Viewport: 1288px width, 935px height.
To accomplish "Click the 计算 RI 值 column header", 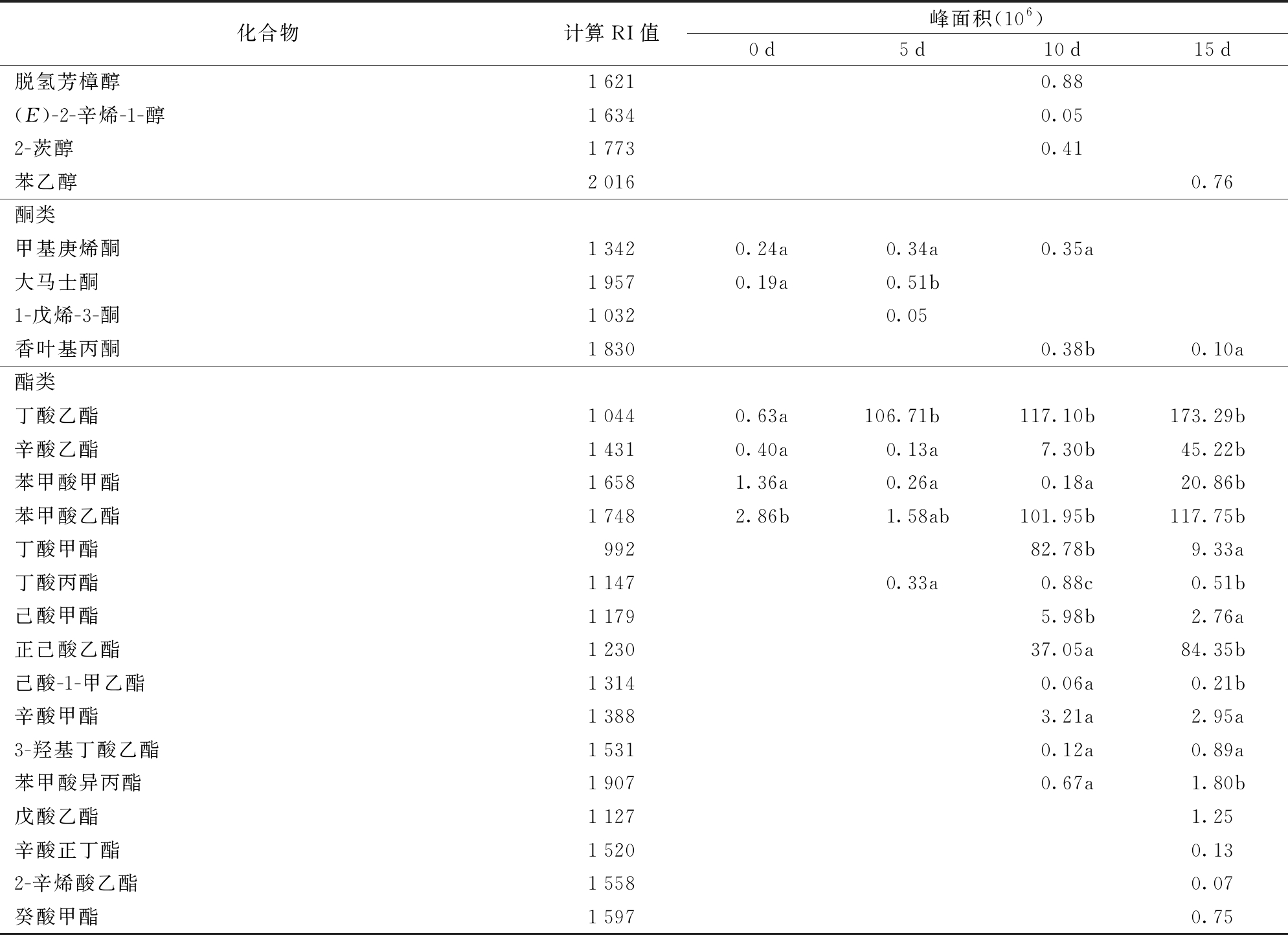I will 612,34.
